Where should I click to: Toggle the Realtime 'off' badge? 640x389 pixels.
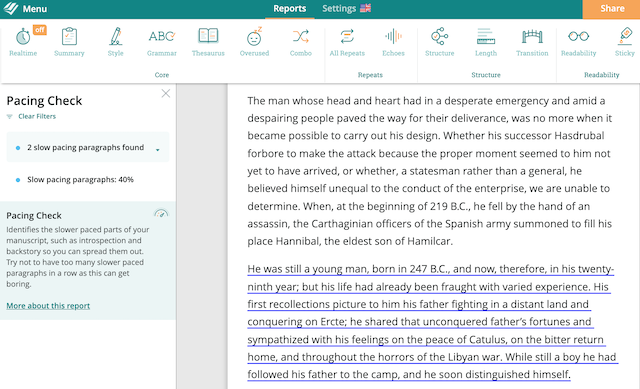pos(40,30)
